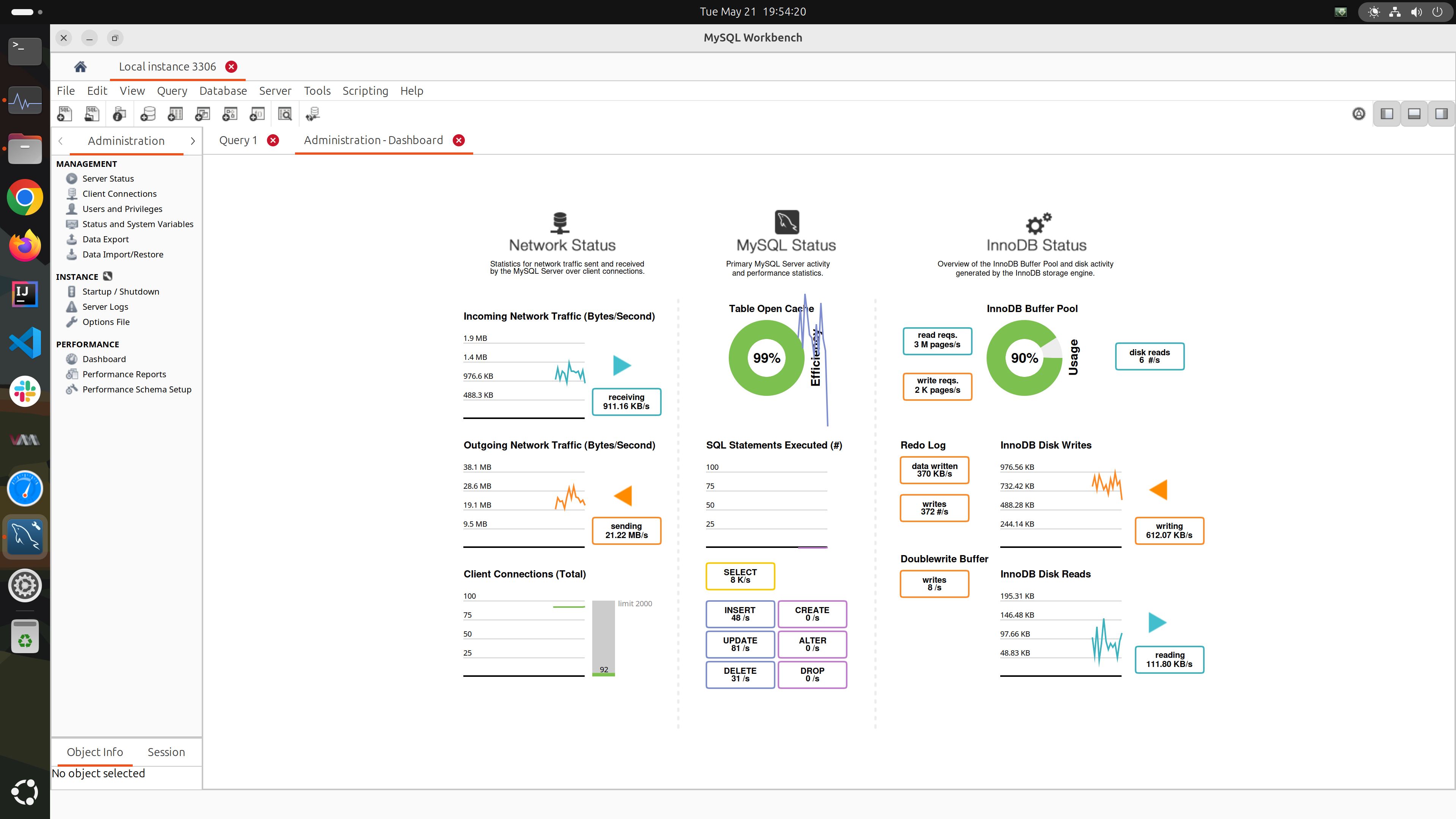1456x819 pixels.
Task: Launch Visual Studio Code from the dock
Action: point(25,342)
